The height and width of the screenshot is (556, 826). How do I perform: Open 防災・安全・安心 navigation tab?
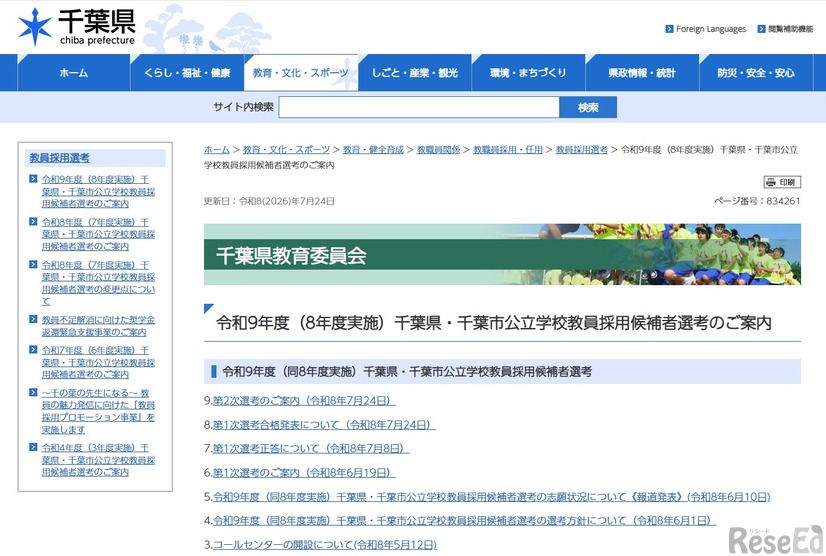coord(756,73)
